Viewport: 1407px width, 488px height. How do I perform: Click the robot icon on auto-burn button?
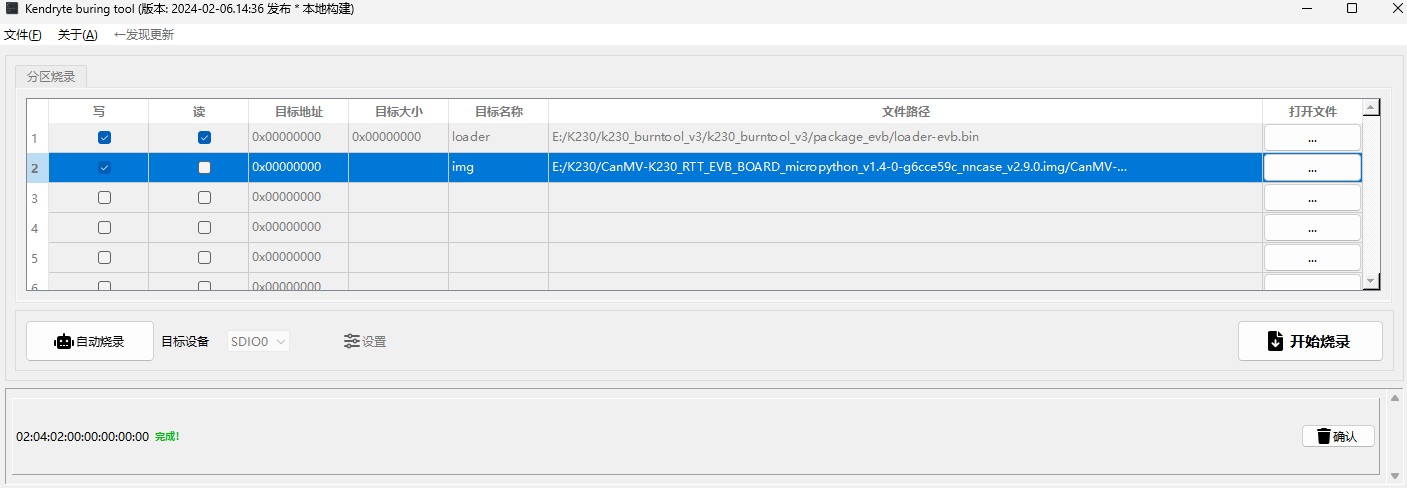tap(64, 342)
